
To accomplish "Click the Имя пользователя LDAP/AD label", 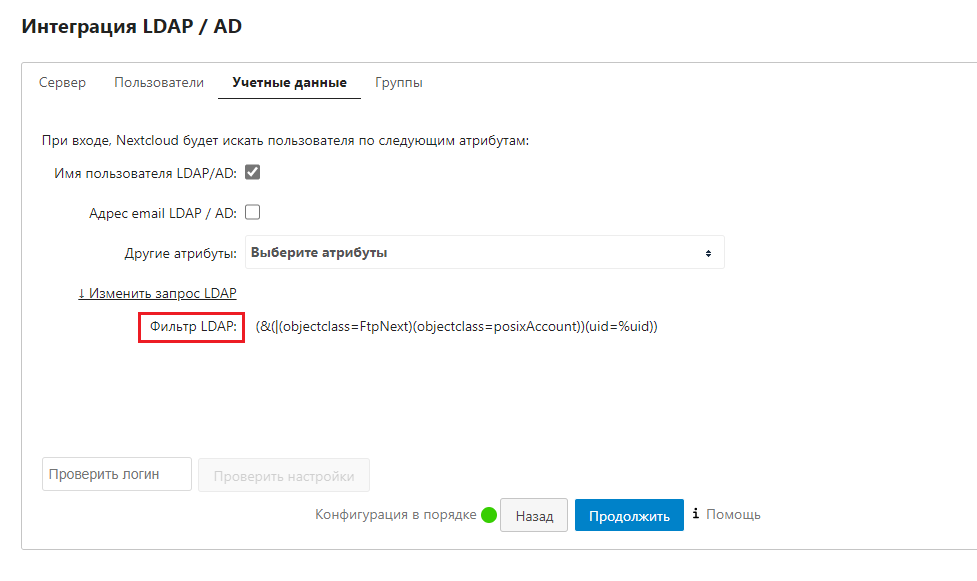I will [145, 173].
